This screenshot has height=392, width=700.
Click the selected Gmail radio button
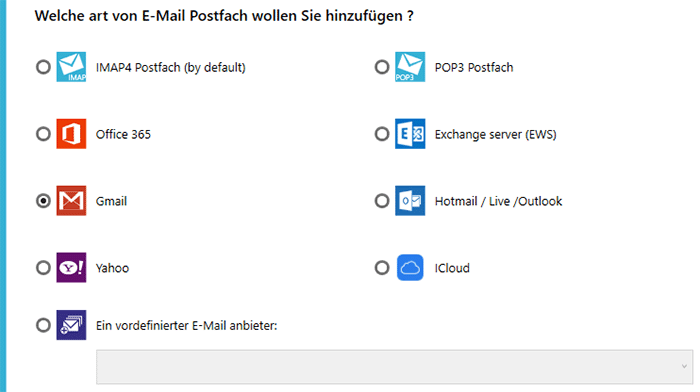43,201
